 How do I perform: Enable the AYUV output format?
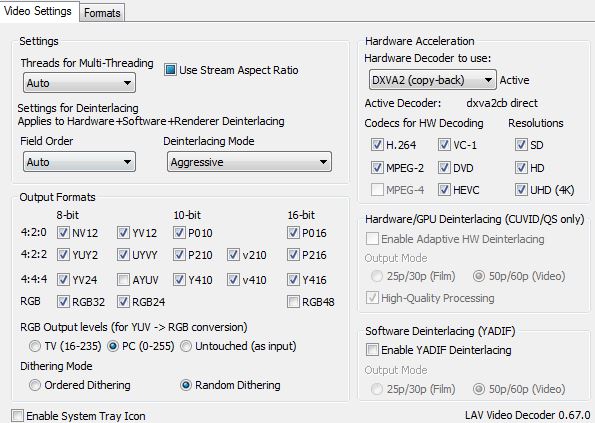[123, 280]
